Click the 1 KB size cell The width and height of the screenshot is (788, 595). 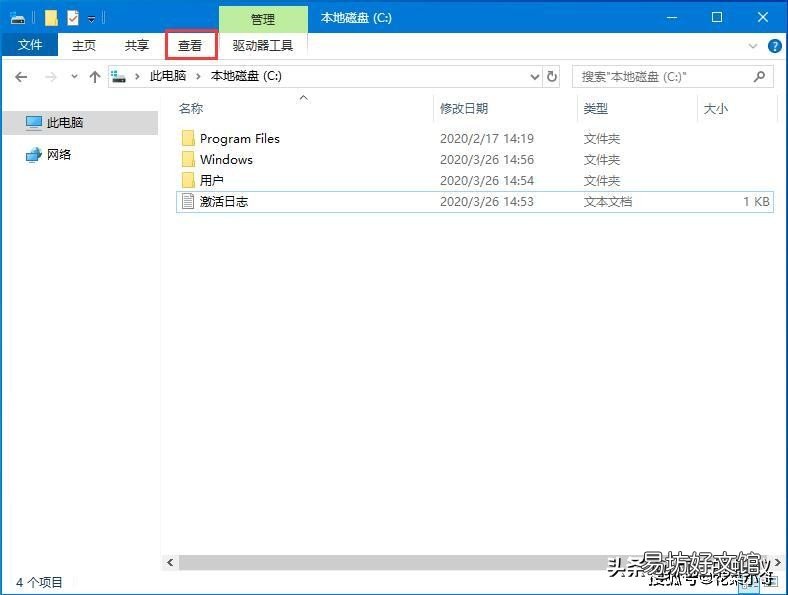(756, 202)
